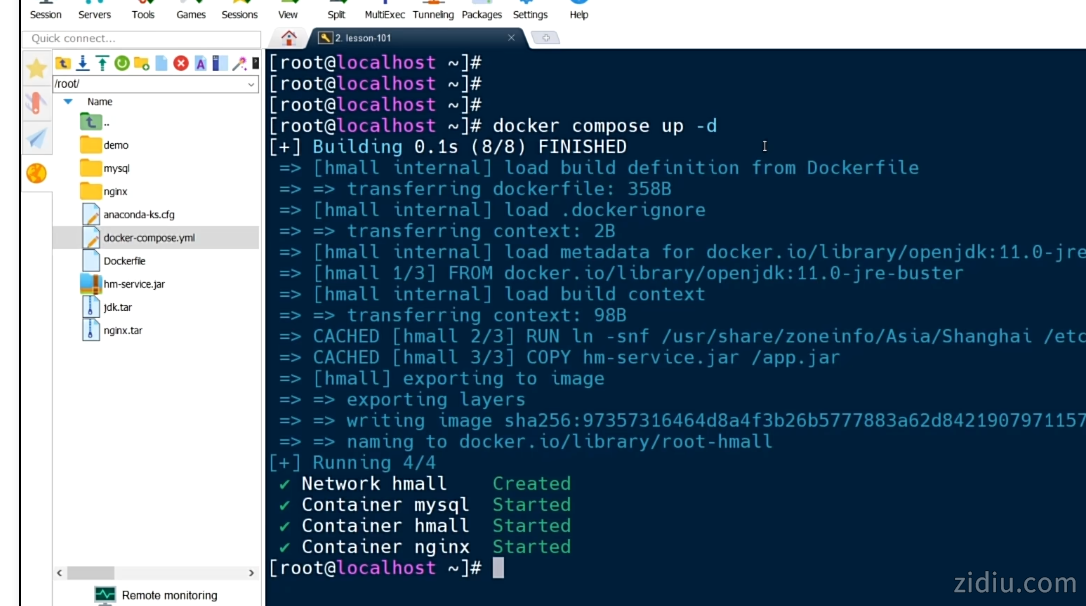Click the new blank file icon
Screen dimensions: 1086x606
click(x=161, y=63)
